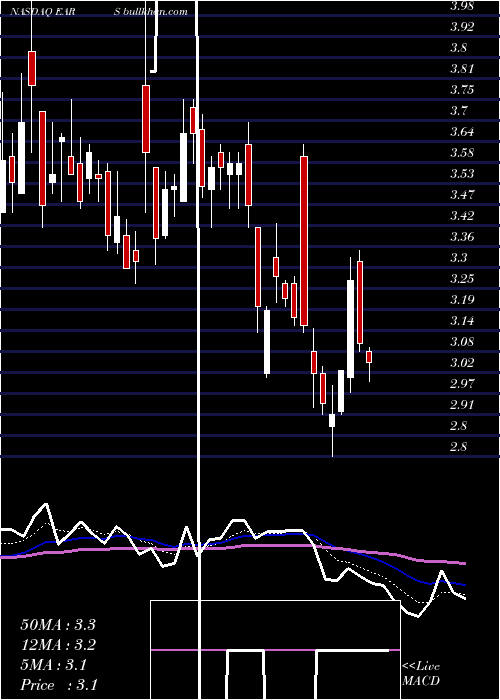Image resolution: width=500 pixels, height=700 pixels.
Task: Click the 3.25 price axis label
Action: click(x=462, y=279)
